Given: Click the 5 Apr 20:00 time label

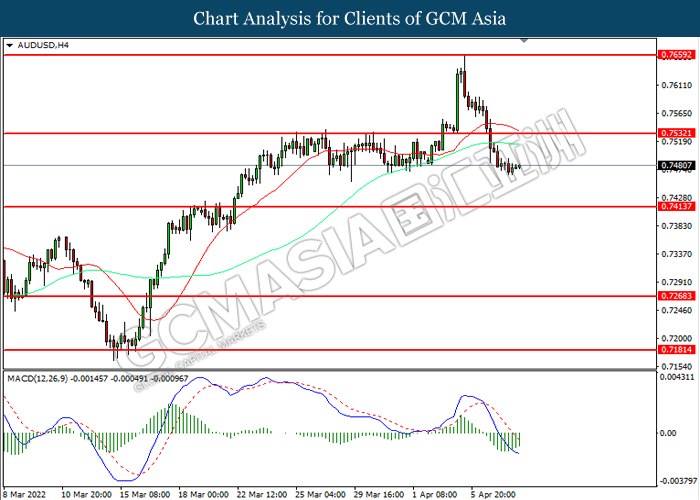Looking at the screenshot, I should (x=493, y=495).
